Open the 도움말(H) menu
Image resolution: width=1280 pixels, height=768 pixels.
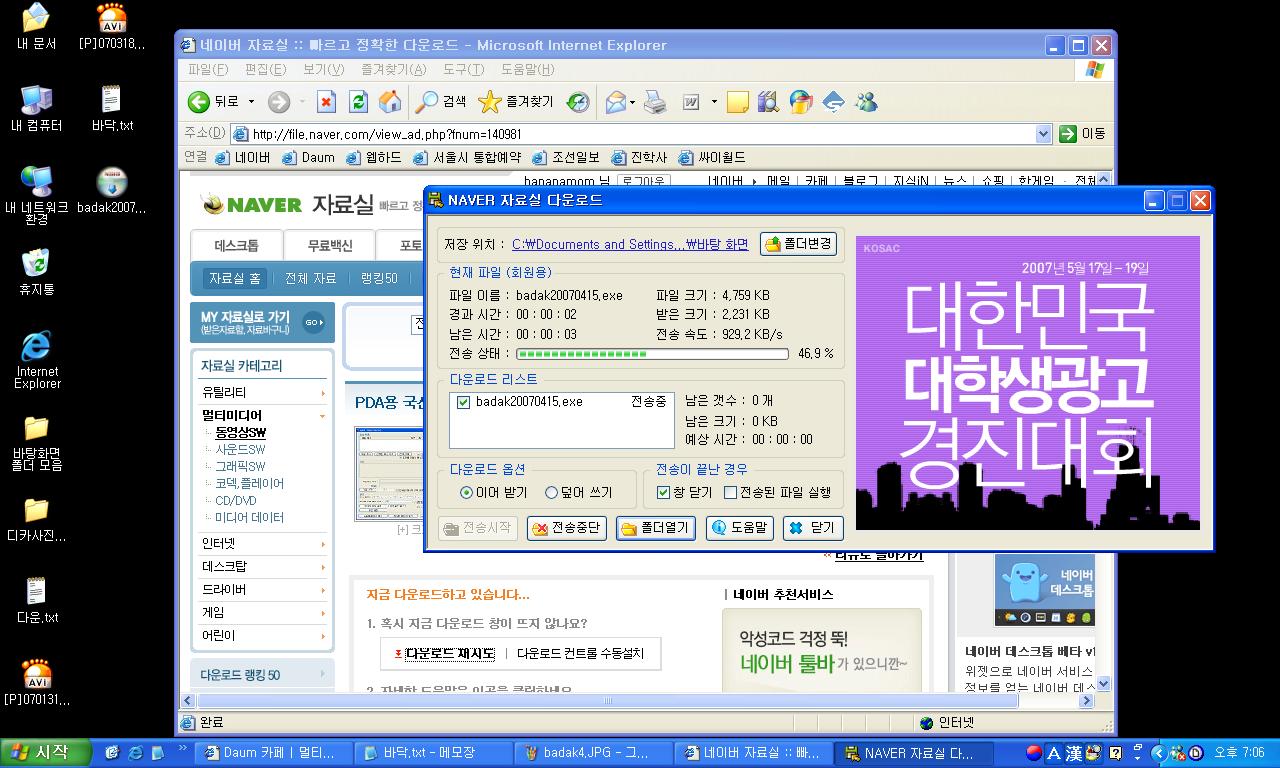click(527, 69)
